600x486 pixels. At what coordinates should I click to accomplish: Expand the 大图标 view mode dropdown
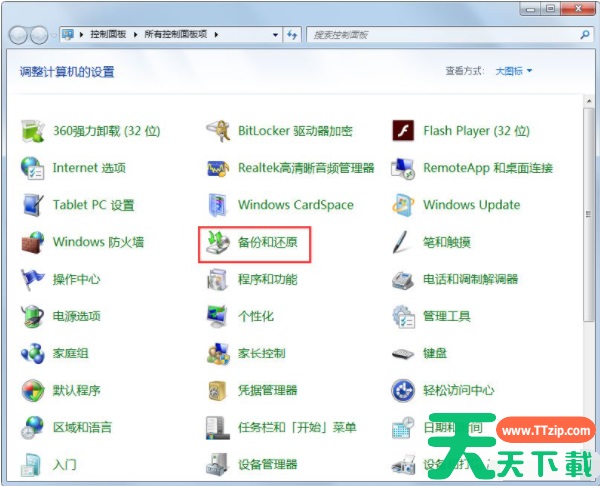pyautogui.click(x=515, y=71)
